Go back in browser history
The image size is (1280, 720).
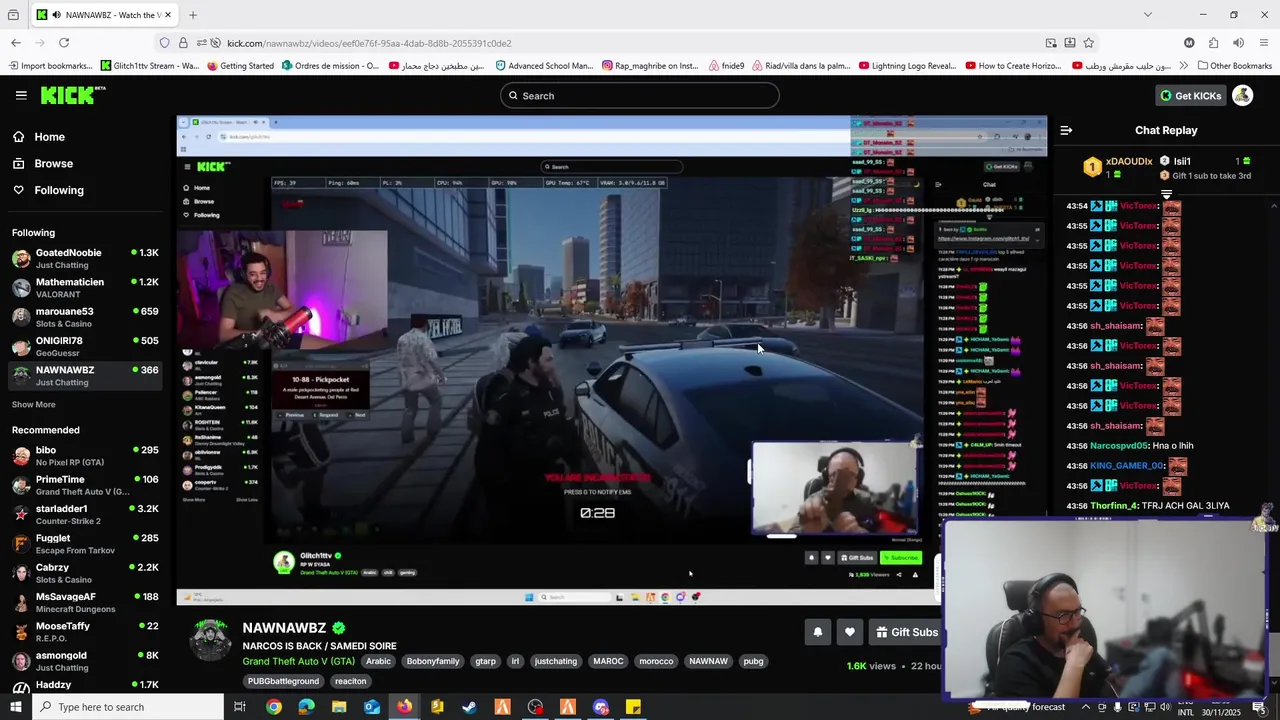pos(16,43)
